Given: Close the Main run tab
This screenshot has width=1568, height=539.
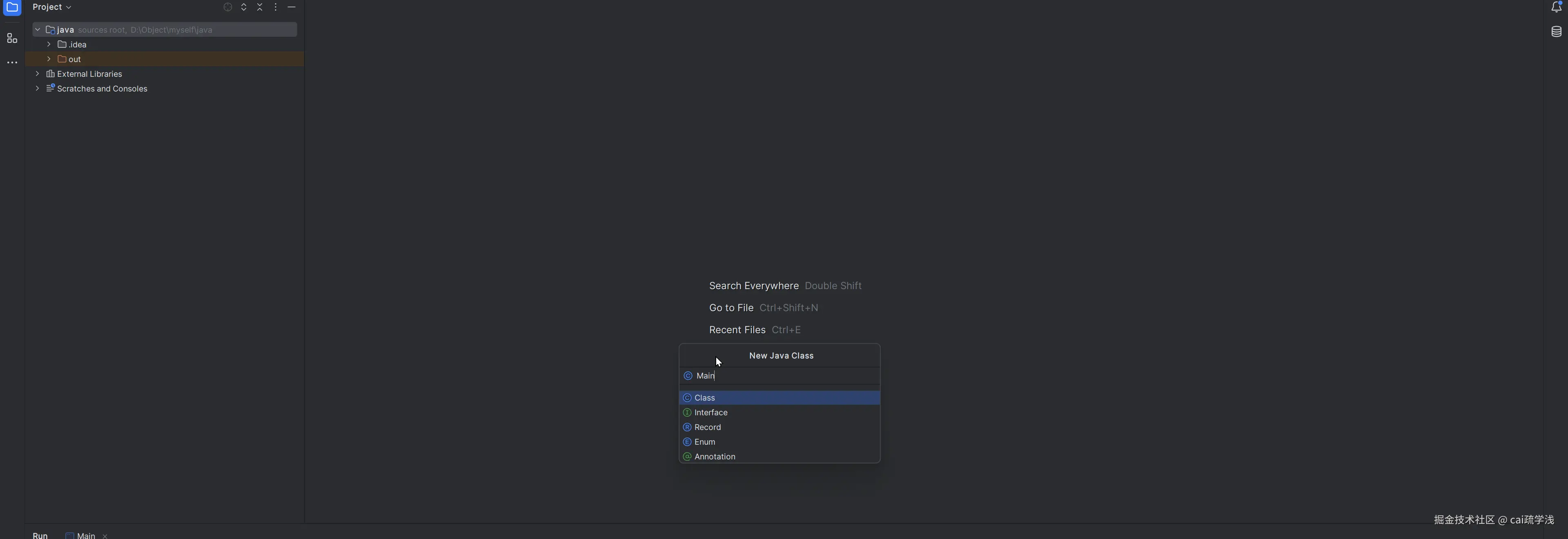Looking at the screenshot, I should pos(105,536).
